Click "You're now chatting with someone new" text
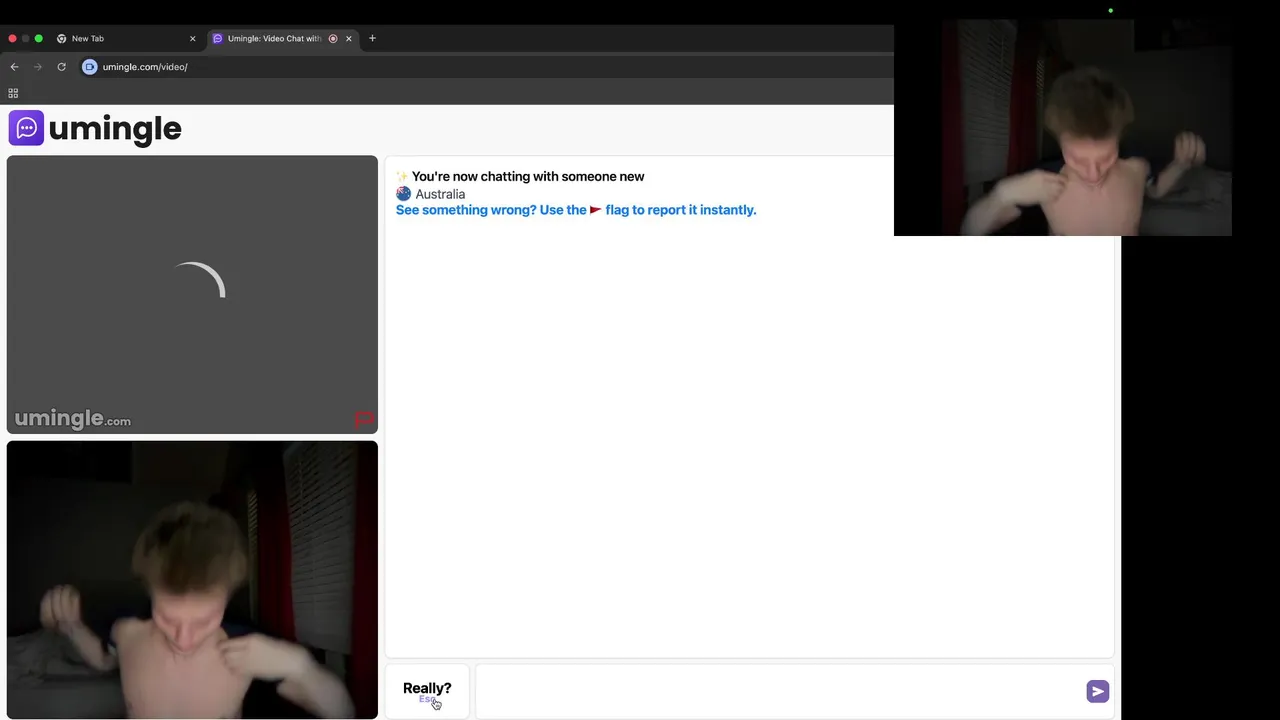Screen dimensions: 1280x720 528,176
